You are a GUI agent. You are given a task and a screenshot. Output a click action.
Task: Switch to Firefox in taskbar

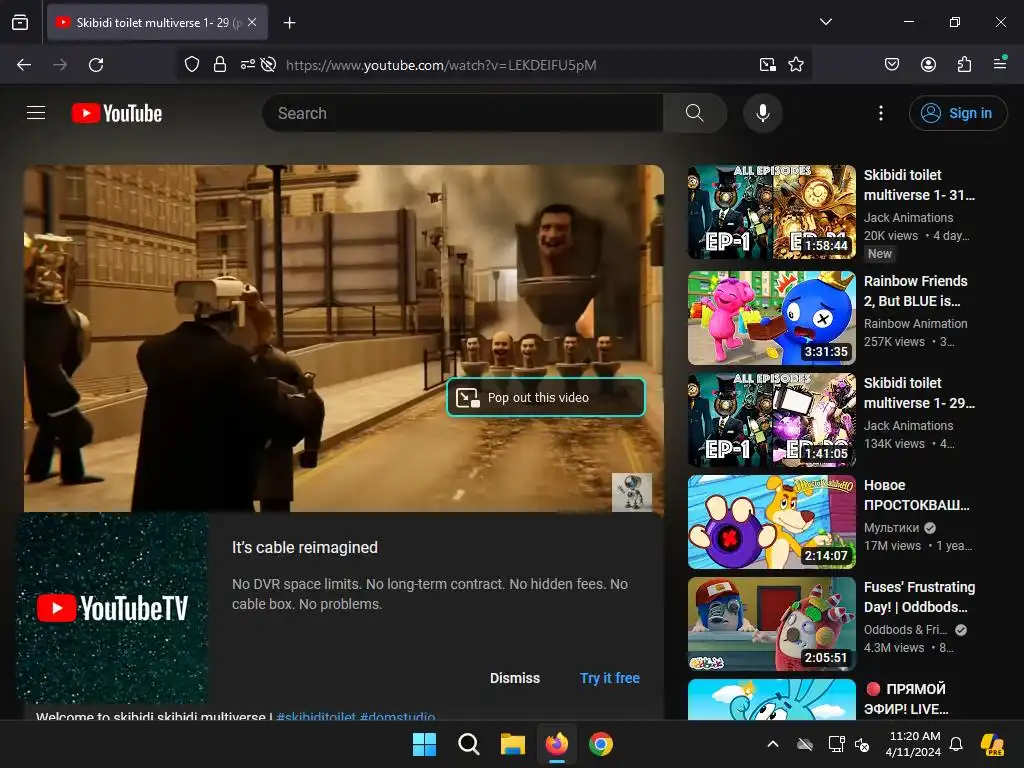(556, 744)
